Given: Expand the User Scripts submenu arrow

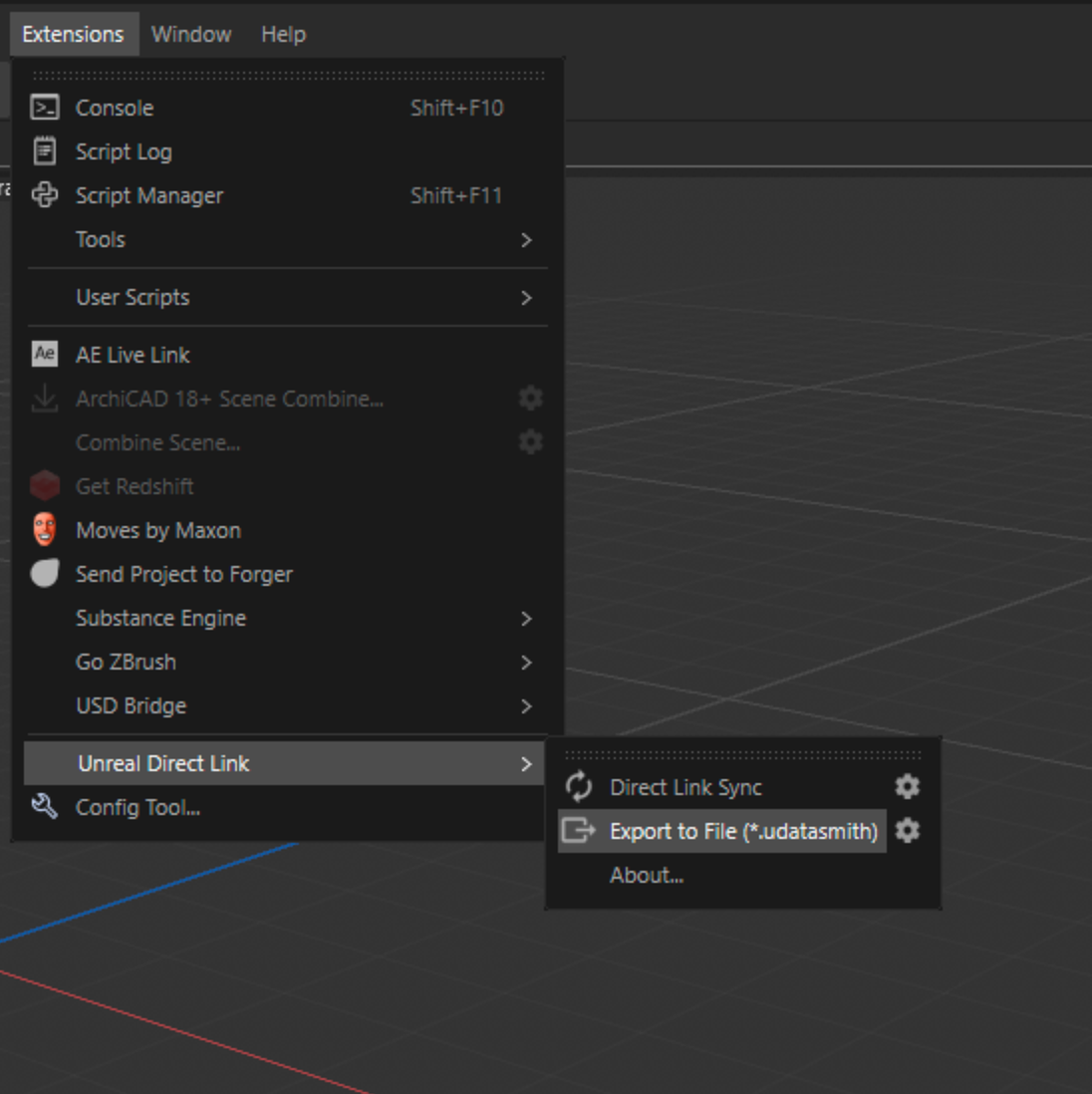Looking at the screenshot, I should pos(527,298).
